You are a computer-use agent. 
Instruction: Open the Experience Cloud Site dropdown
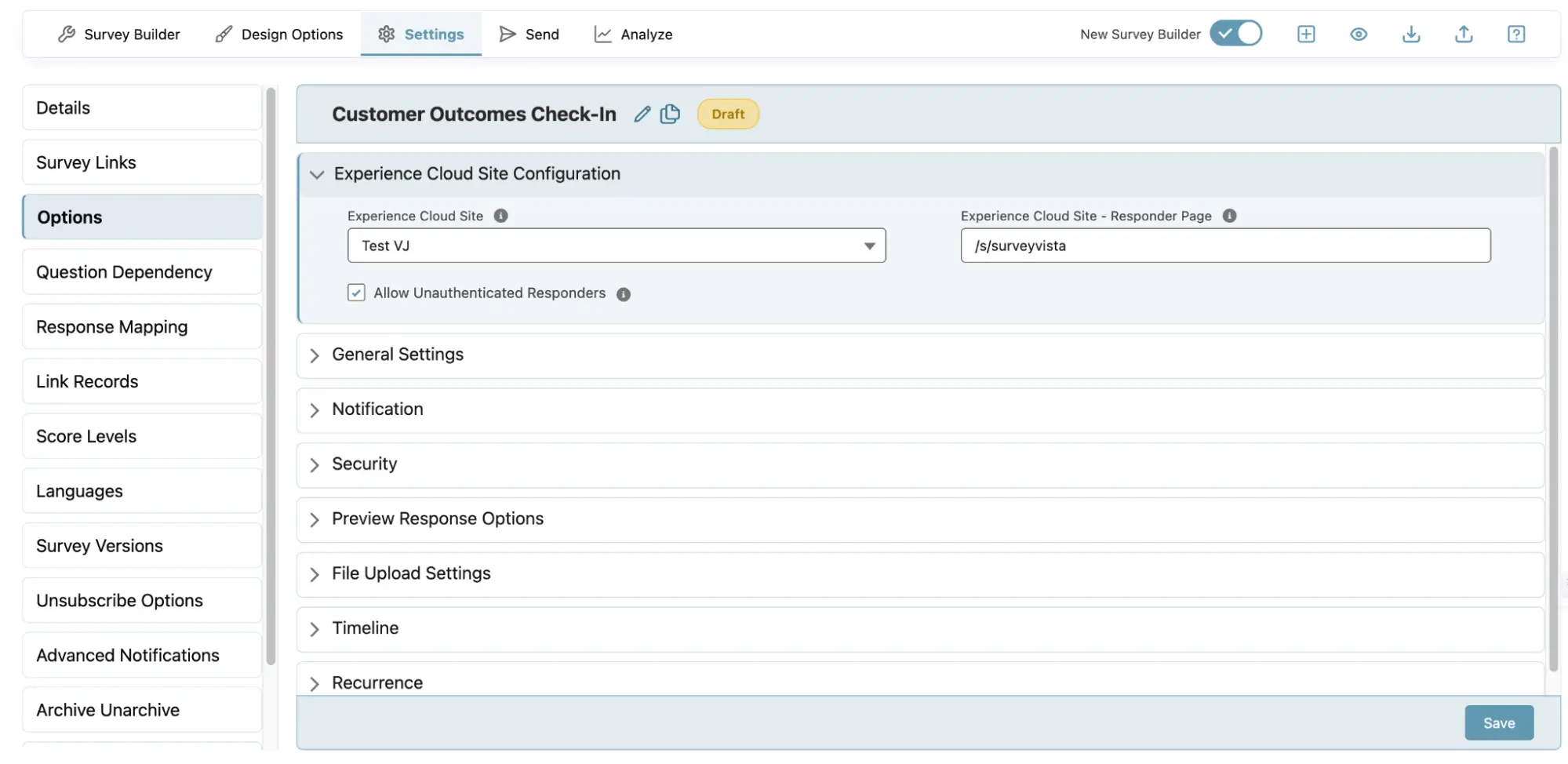point(616,246)
